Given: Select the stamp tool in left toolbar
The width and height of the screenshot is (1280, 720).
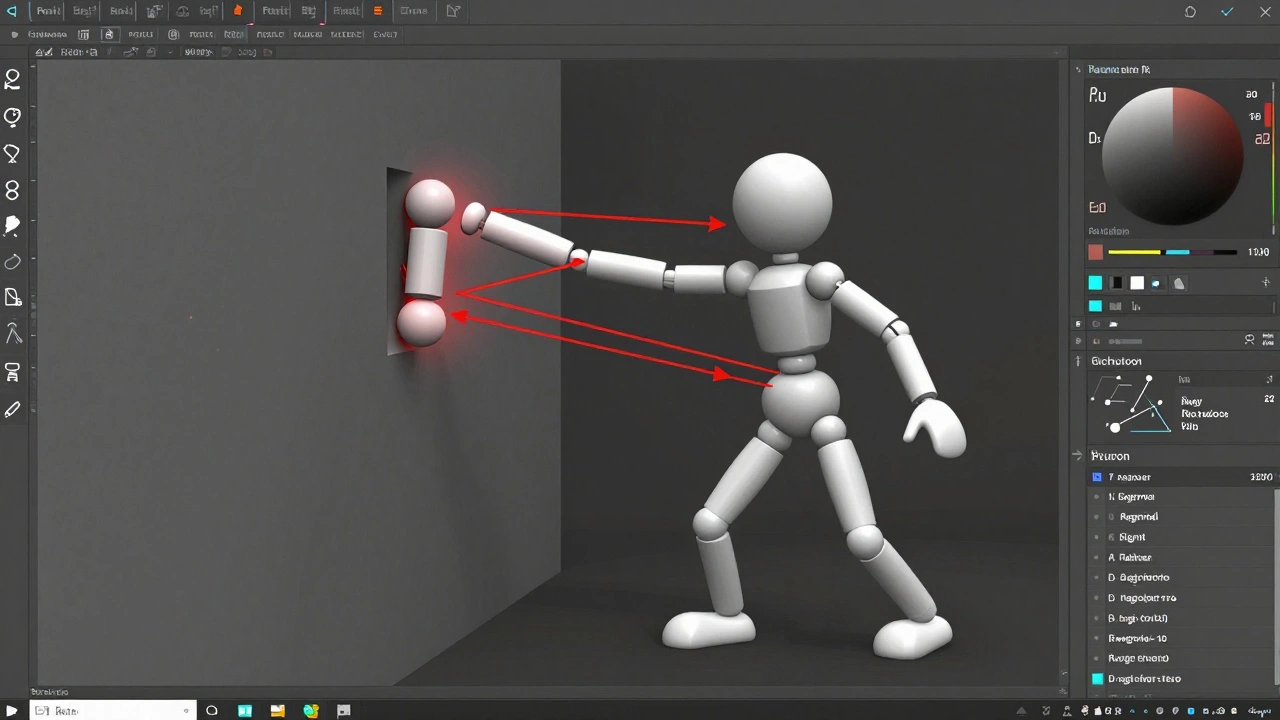Looking at the screenshot, I should (13, 372).
